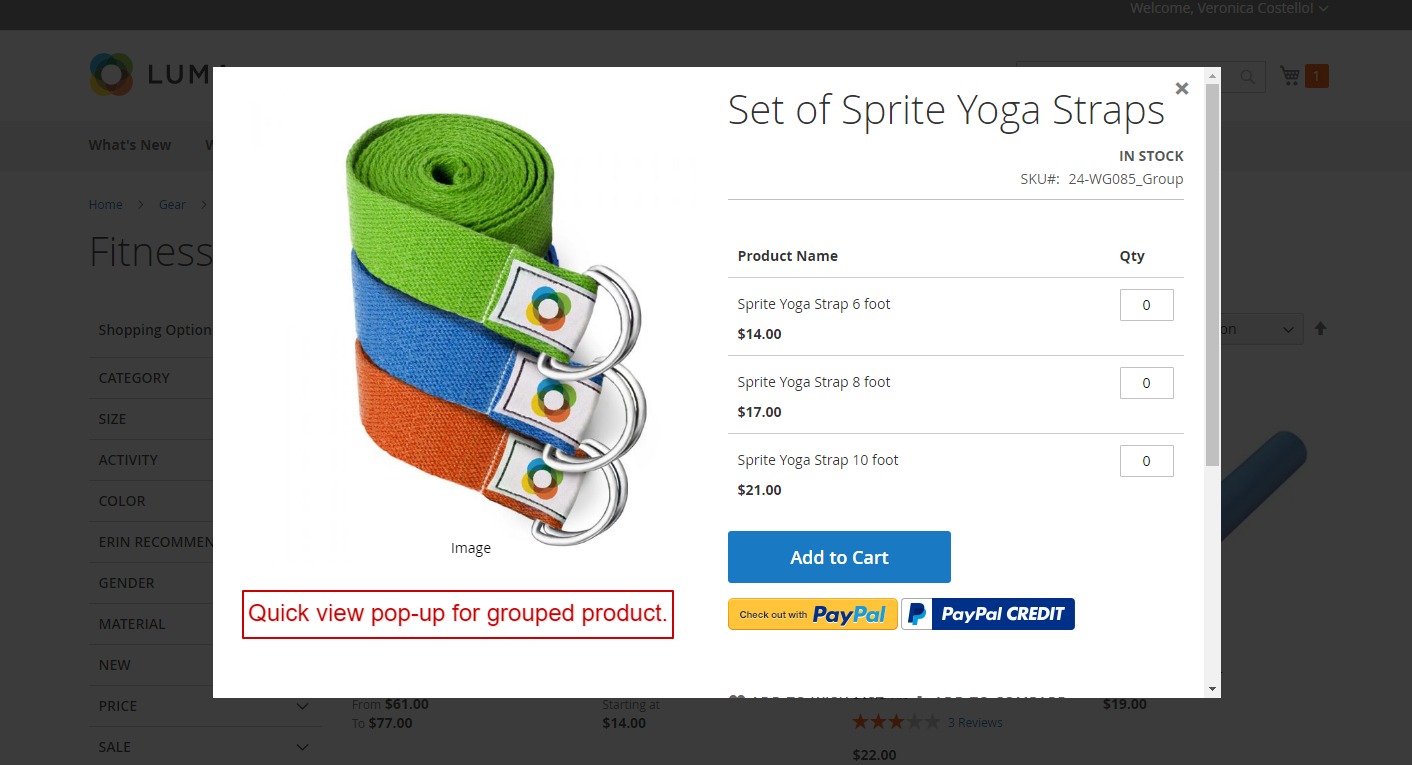Click the search magnifier icon
Viewport: 1412px width, 765px height.
(x=1247, y=76)
